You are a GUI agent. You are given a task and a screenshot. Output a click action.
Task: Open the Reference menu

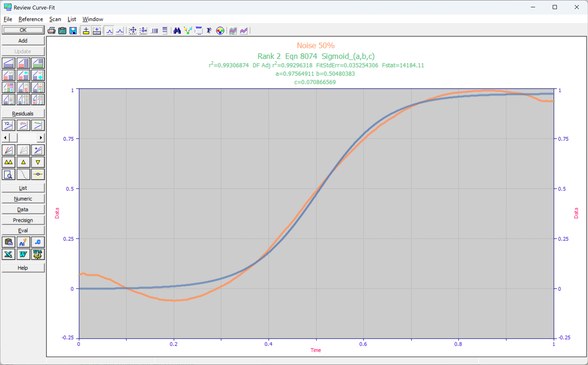click(x=31, y=19)
